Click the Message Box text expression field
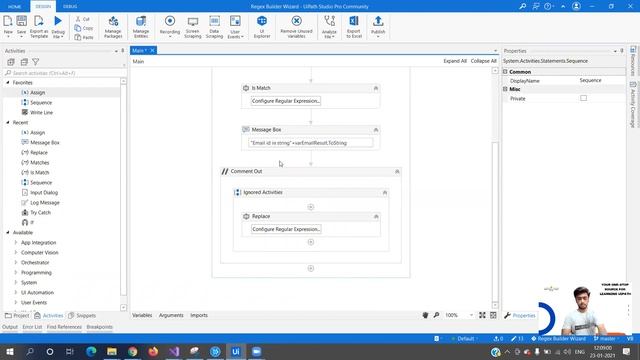The height and width of the screenshot is (360, 640). [x=311, y=143]
